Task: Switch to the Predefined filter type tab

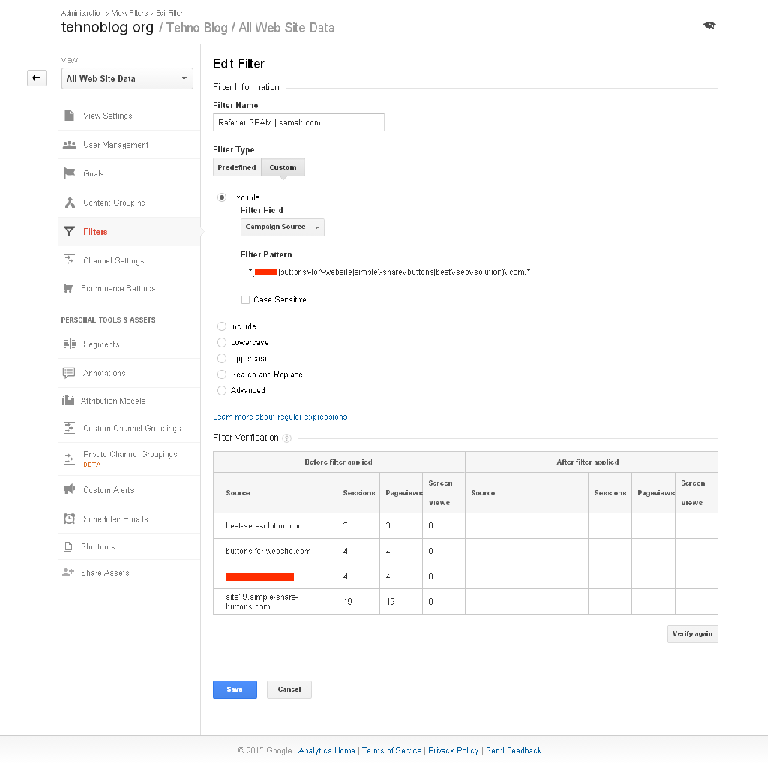Action: [x=237, y=168]
